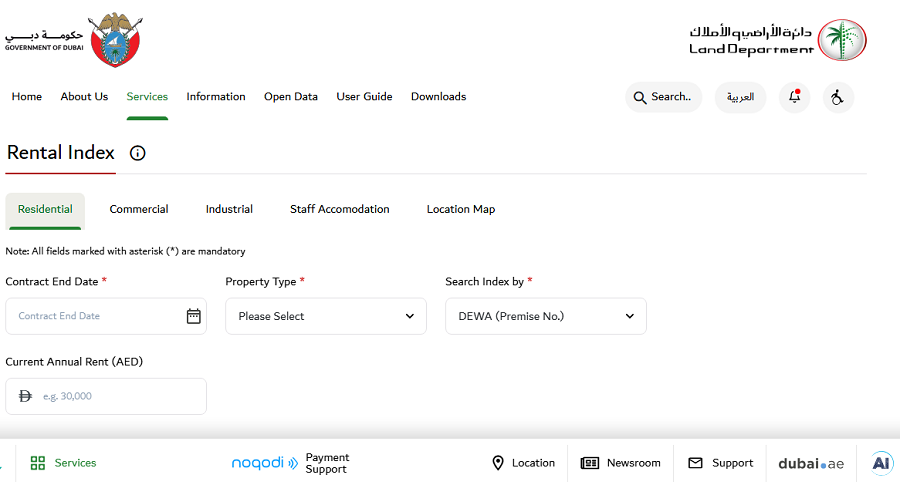900x485 pixels.
Task: Click the Government of Dubai logo
Action: [x=72, y=40]
